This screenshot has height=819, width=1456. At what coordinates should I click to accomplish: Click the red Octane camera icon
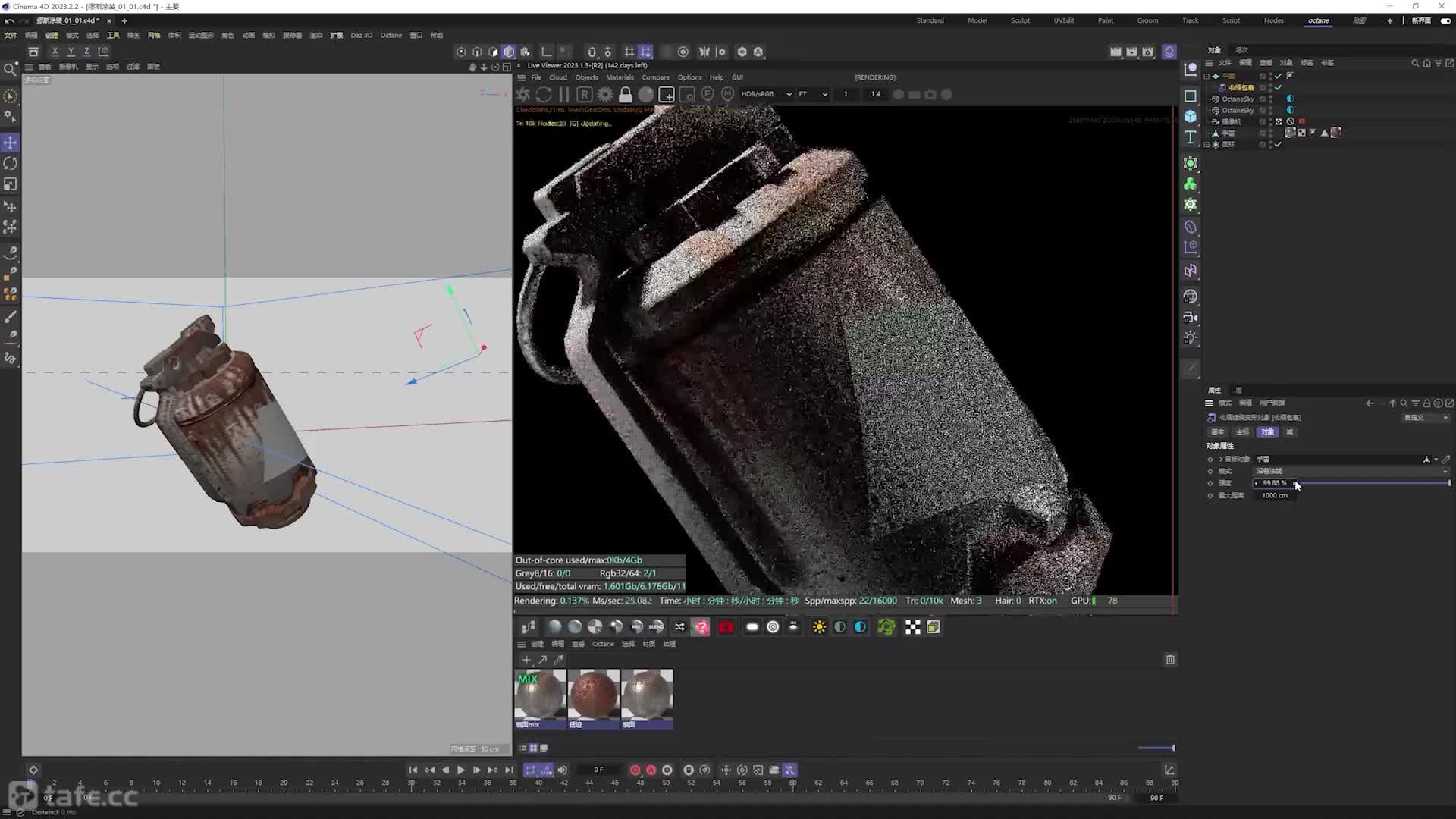coord(726,627)
